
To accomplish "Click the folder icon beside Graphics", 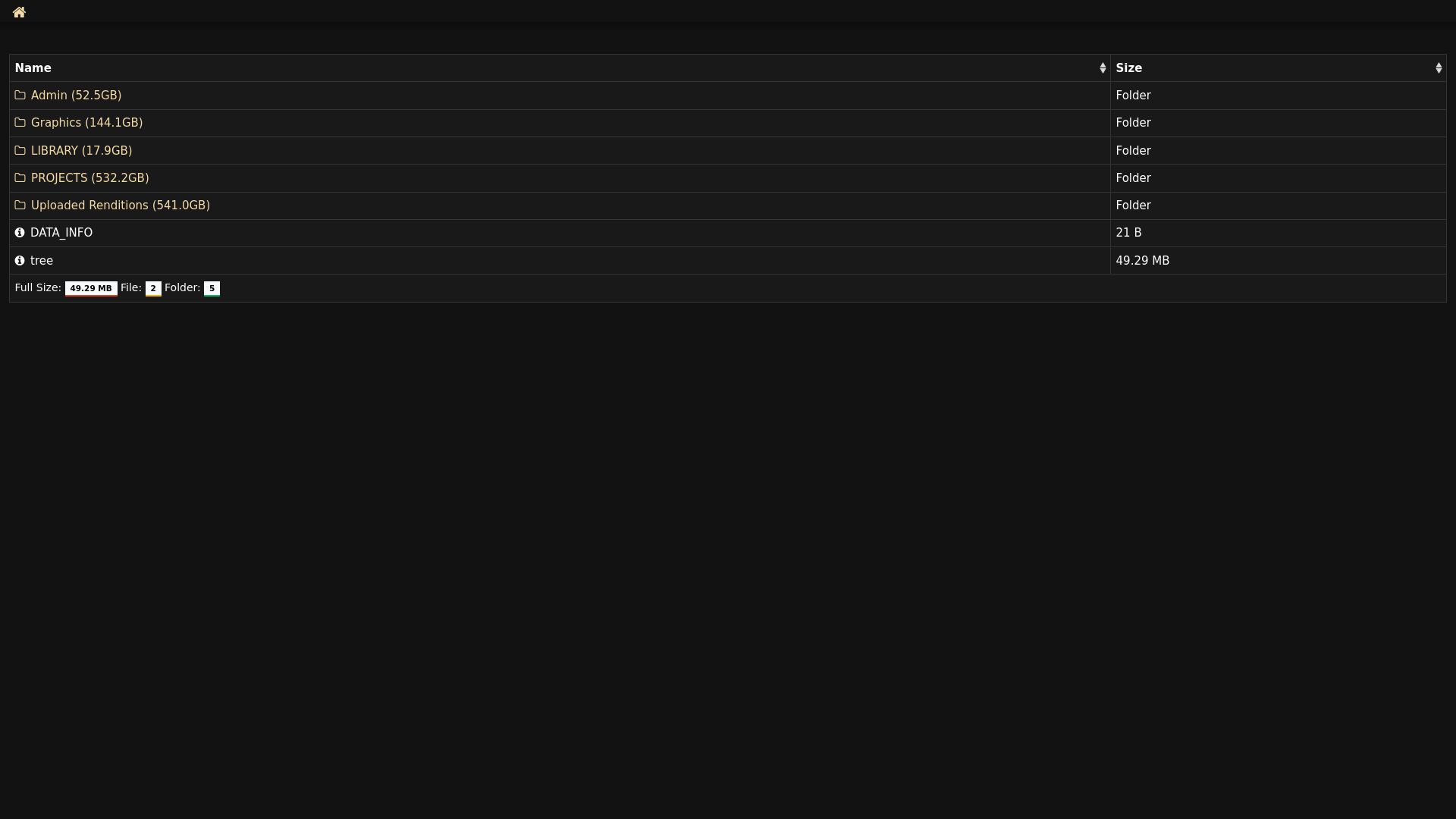I will tap(20, 123).
